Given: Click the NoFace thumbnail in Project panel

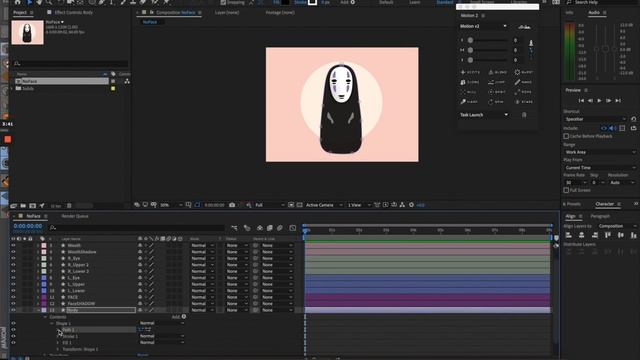Looking at the screenshot, I should coord(27,32).
